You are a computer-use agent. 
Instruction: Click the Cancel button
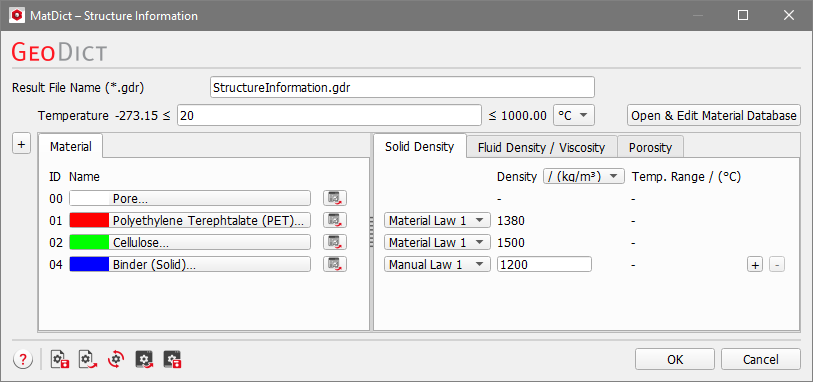click(761, 359)
